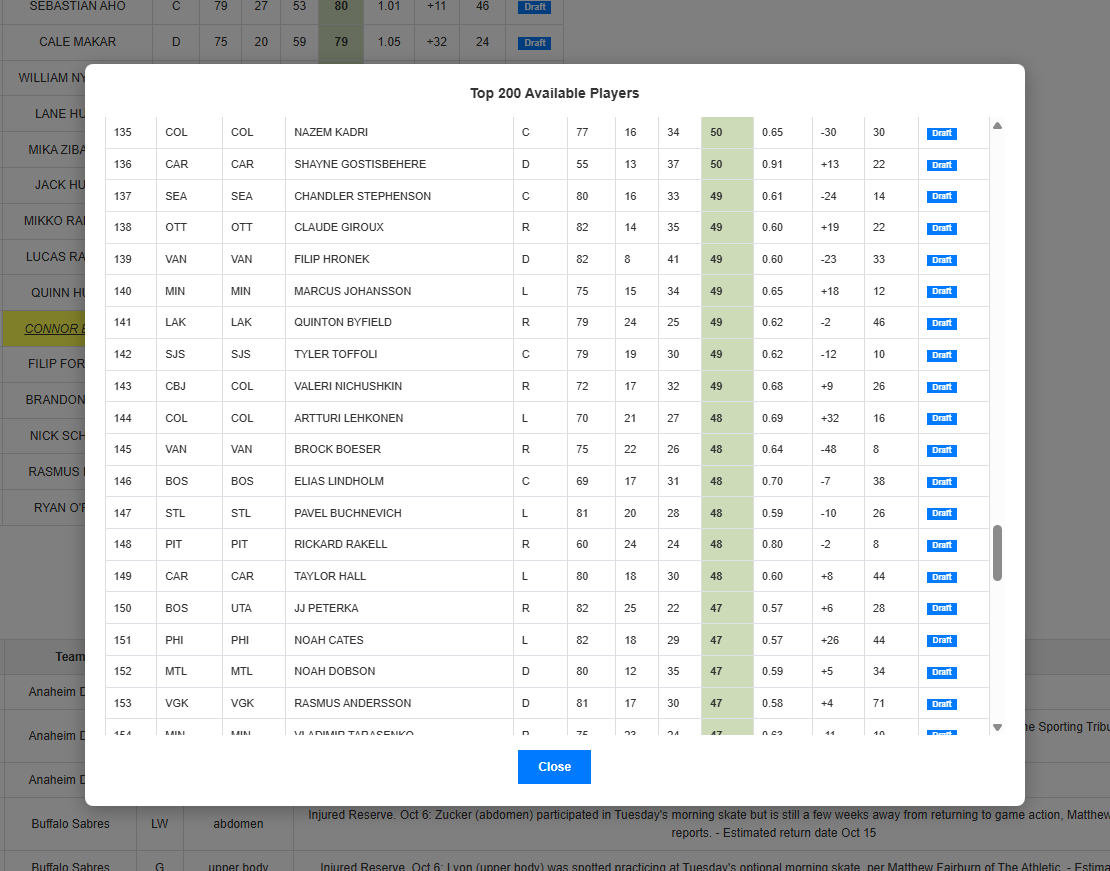Select player name FILIP HRONEK

pyautogui.click(x=331, y=259)
